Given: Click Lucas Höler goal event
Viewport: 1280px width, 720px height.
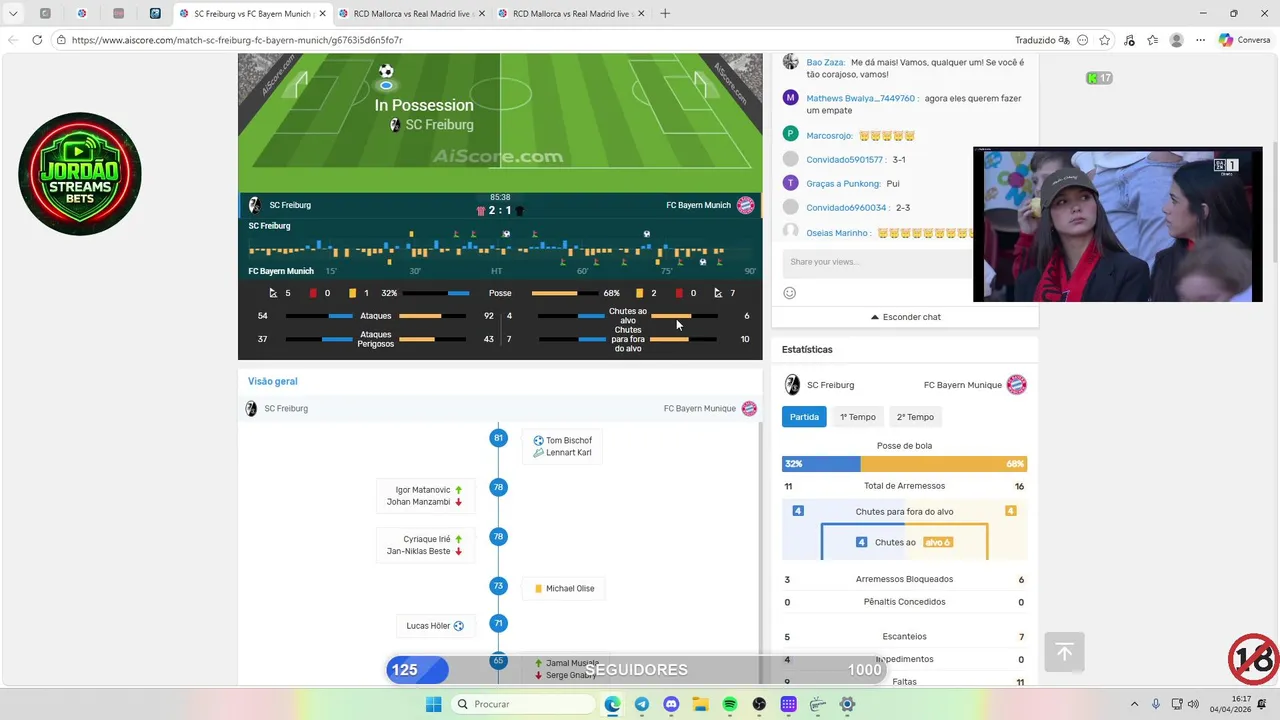Looking at the screenshot, I should click(435, 626).
